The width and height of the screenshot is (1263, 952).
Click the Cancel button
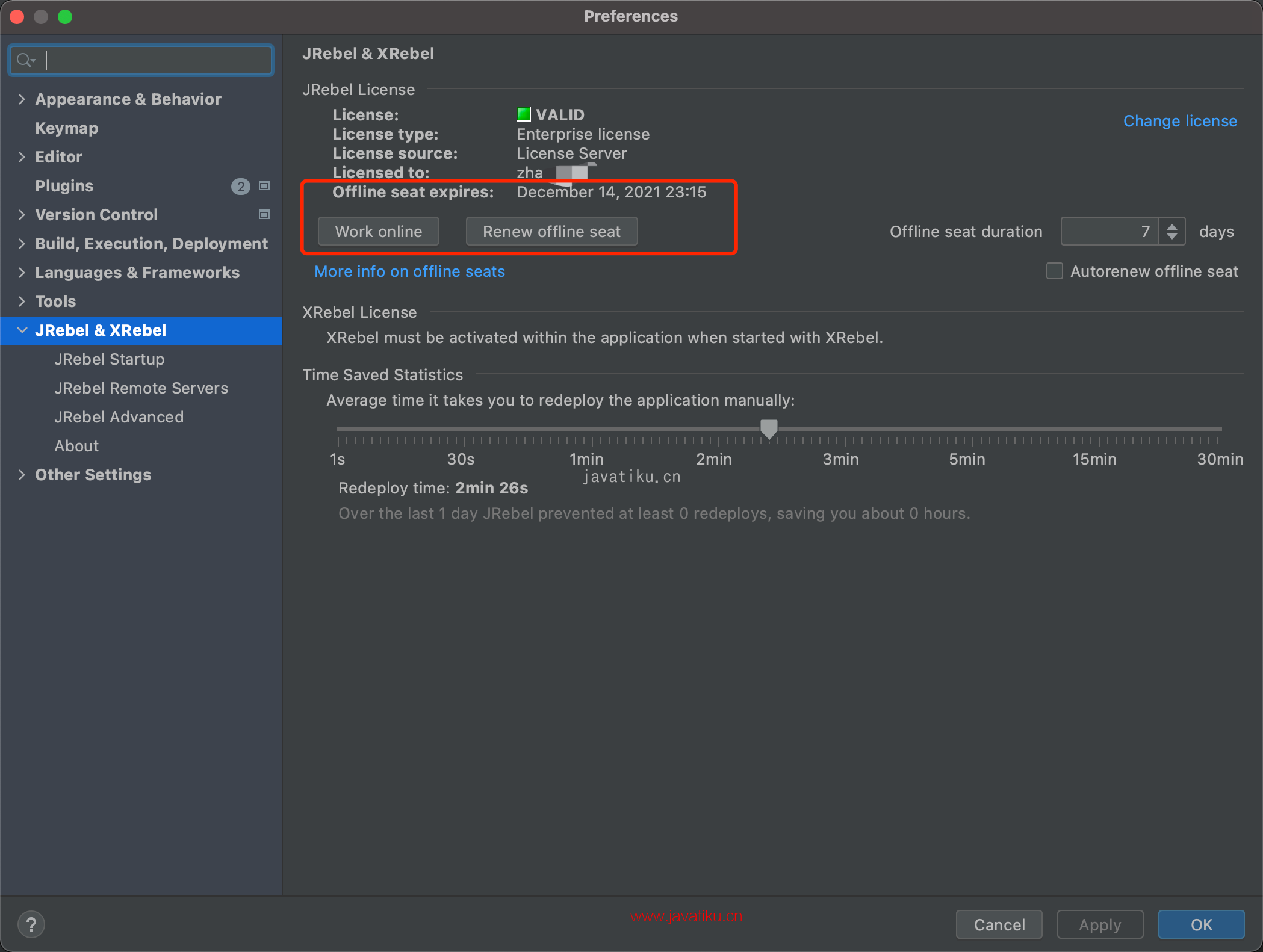pyautogui.click(x=999, y=924)
